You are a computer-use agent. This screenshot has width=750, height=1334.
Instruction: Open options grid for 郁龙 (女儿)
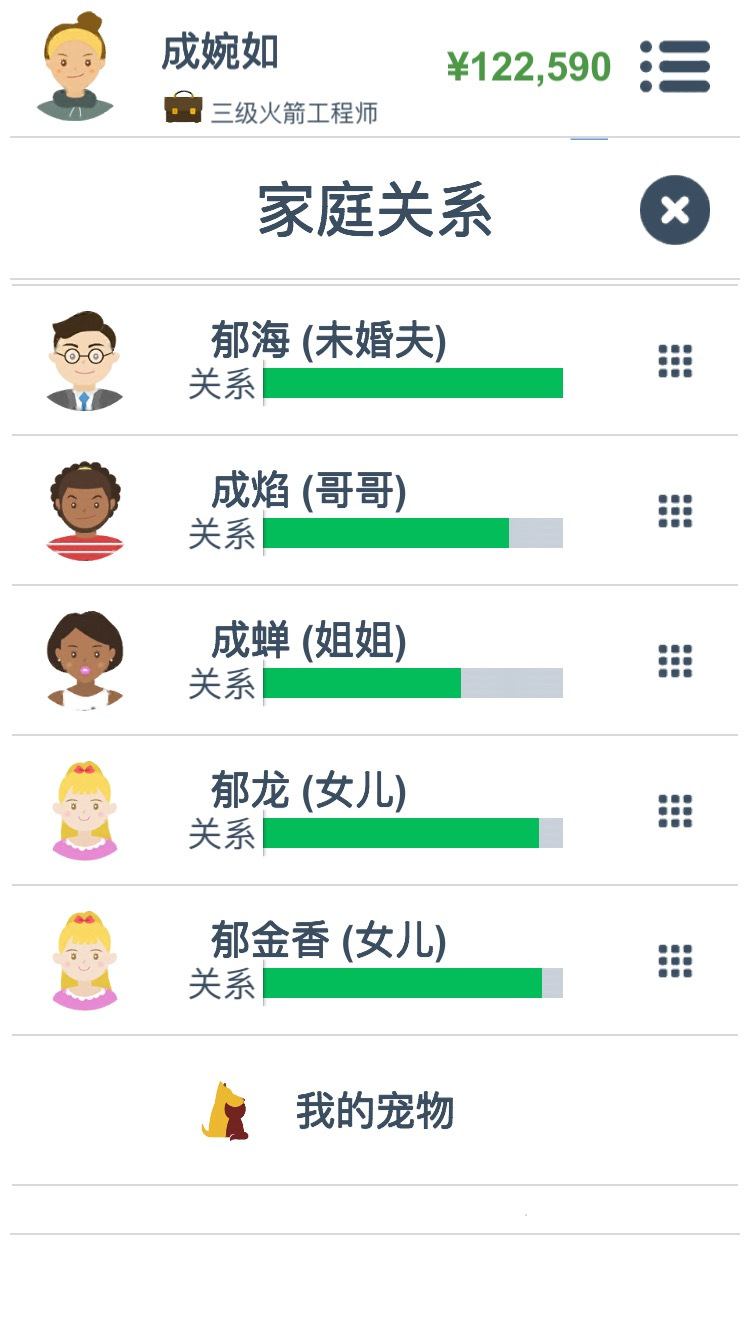(675, 810)
